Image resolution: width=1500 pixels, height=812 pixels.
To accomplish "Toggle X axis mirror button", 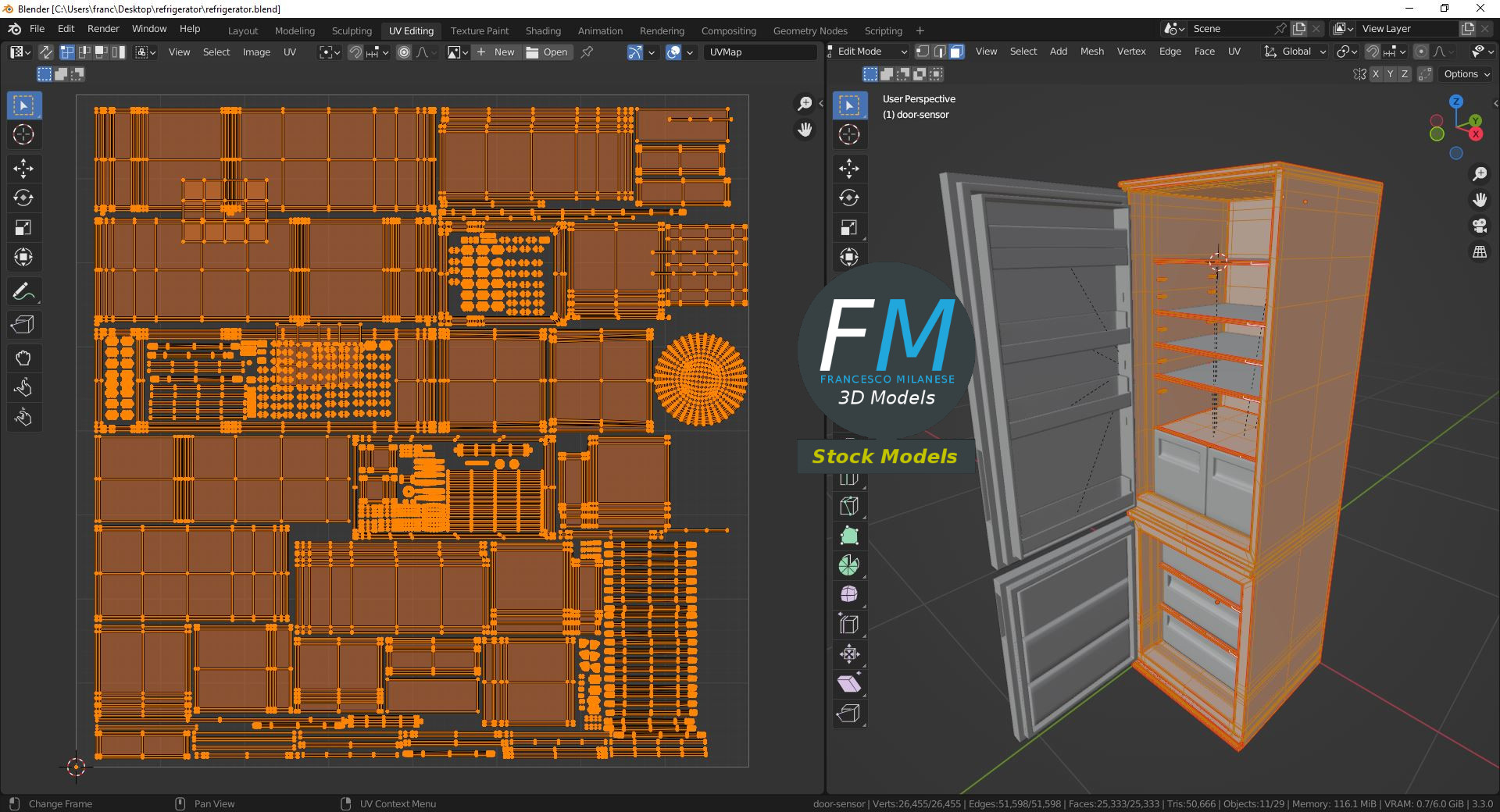I will [x=1376, y=74].
